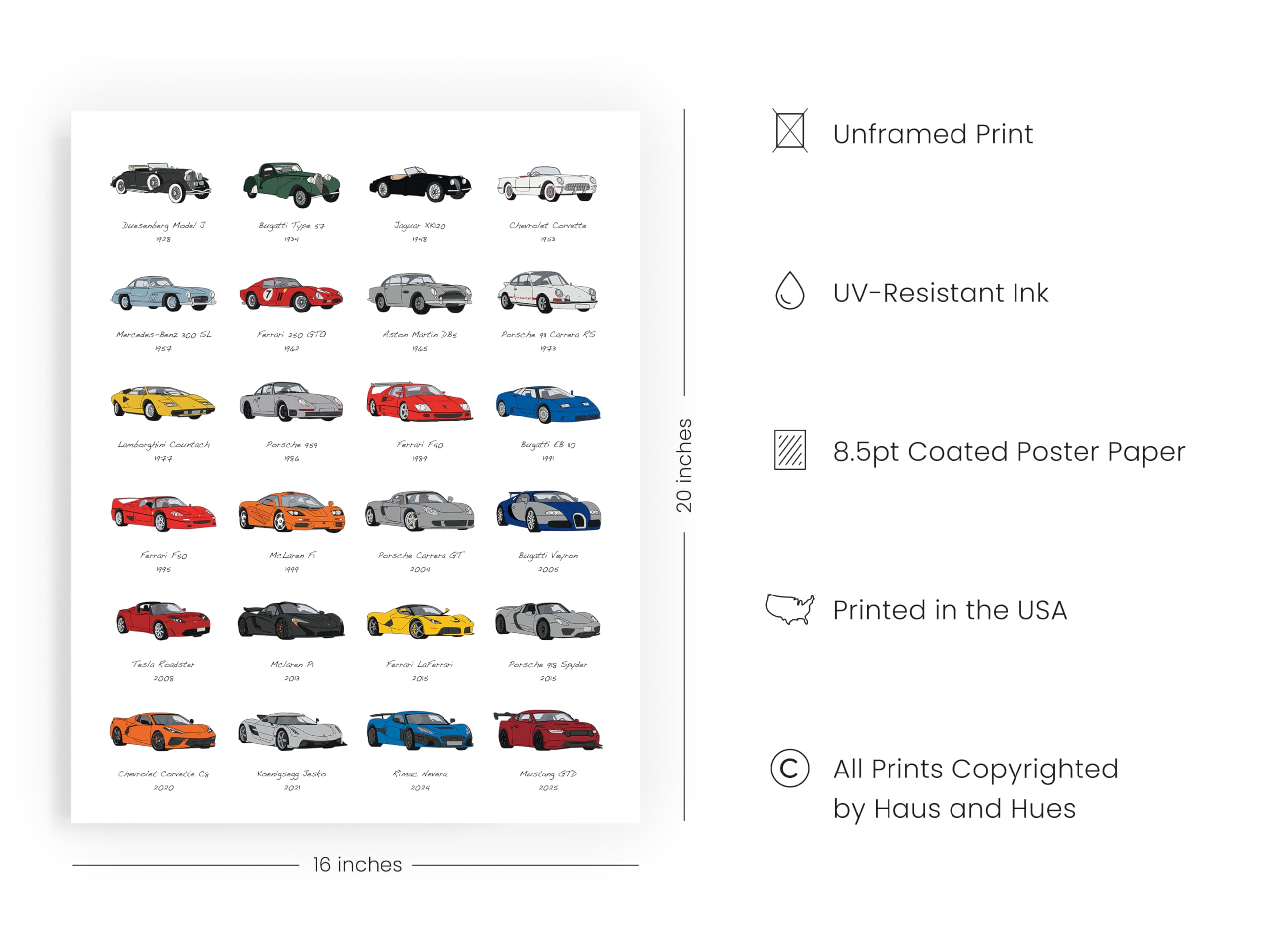Click the '16 inches' width label
The image size is (1270, 952).
pyautogui.click(x=357, y=864)
